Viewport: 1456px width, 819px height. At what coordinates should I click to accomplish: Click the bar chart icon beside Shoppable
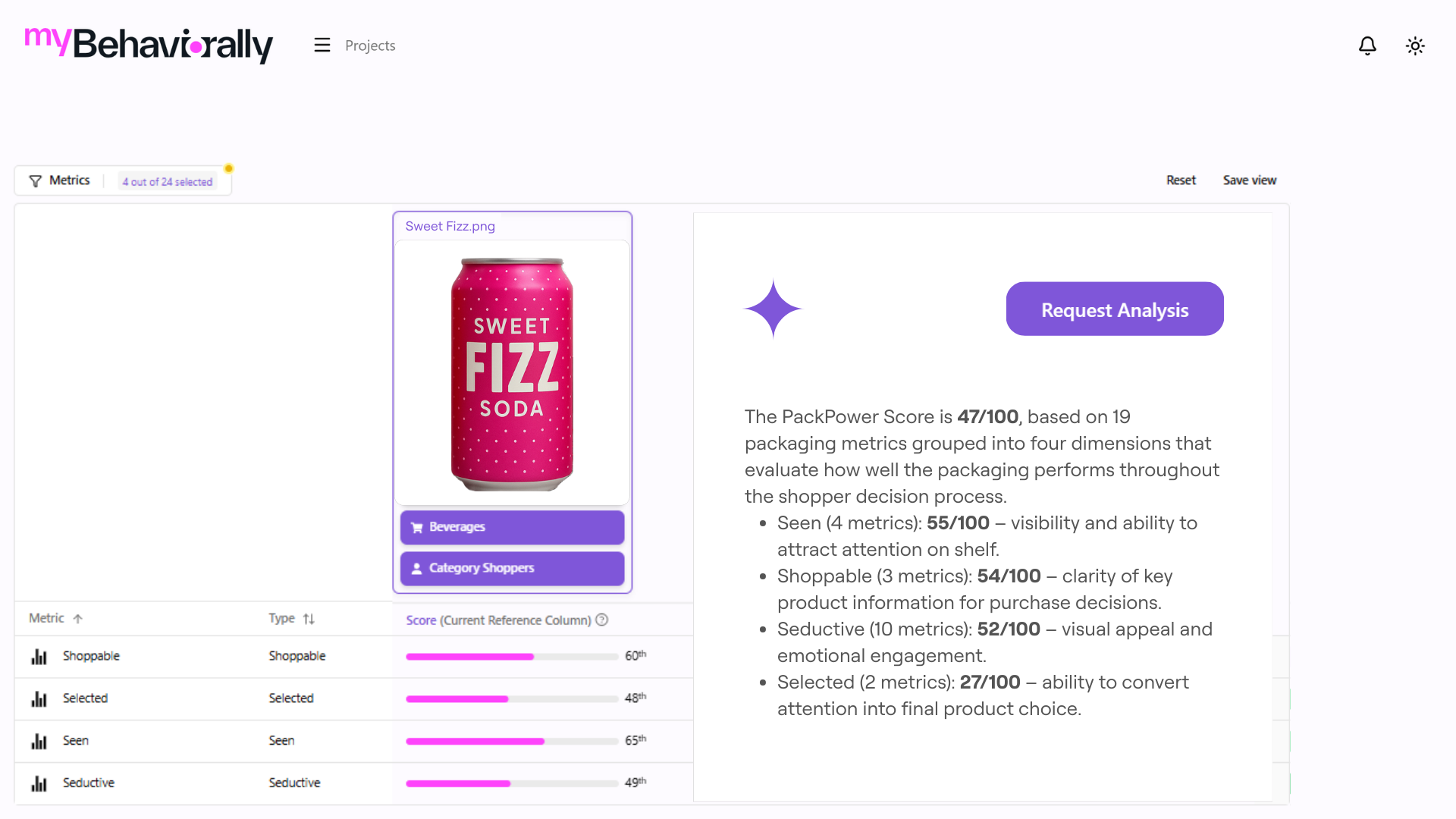coord(39,657)
